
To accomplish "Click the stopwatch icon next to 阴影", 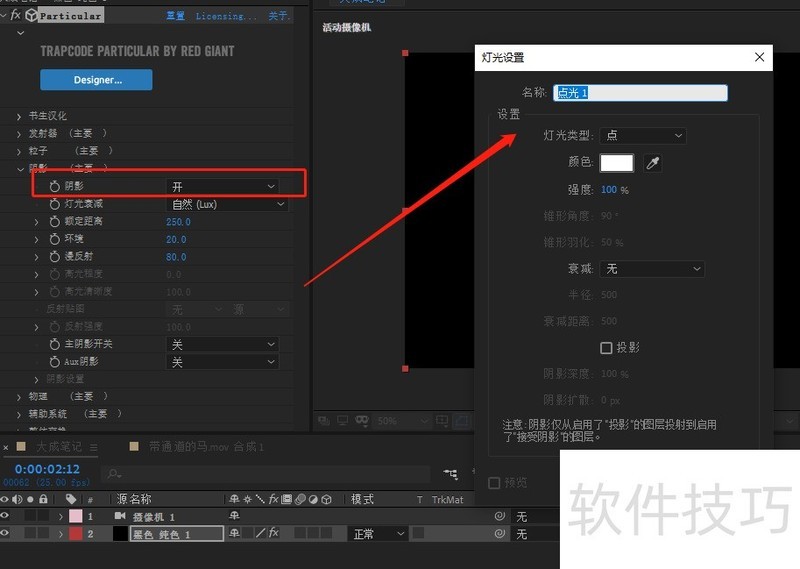I will (x=55, y=186).
